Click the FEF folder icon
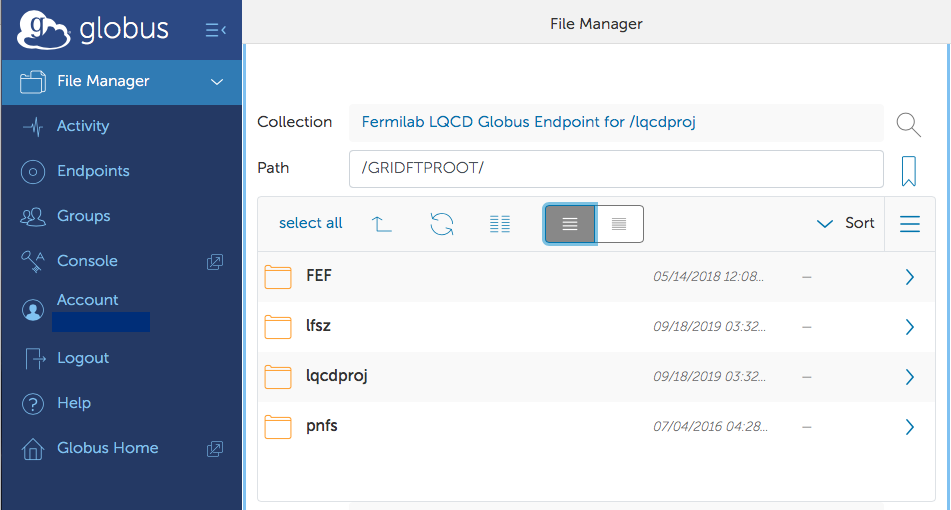The height and width of the screenshot is (510, 951). pyautogui.click(x=278, y=277)
